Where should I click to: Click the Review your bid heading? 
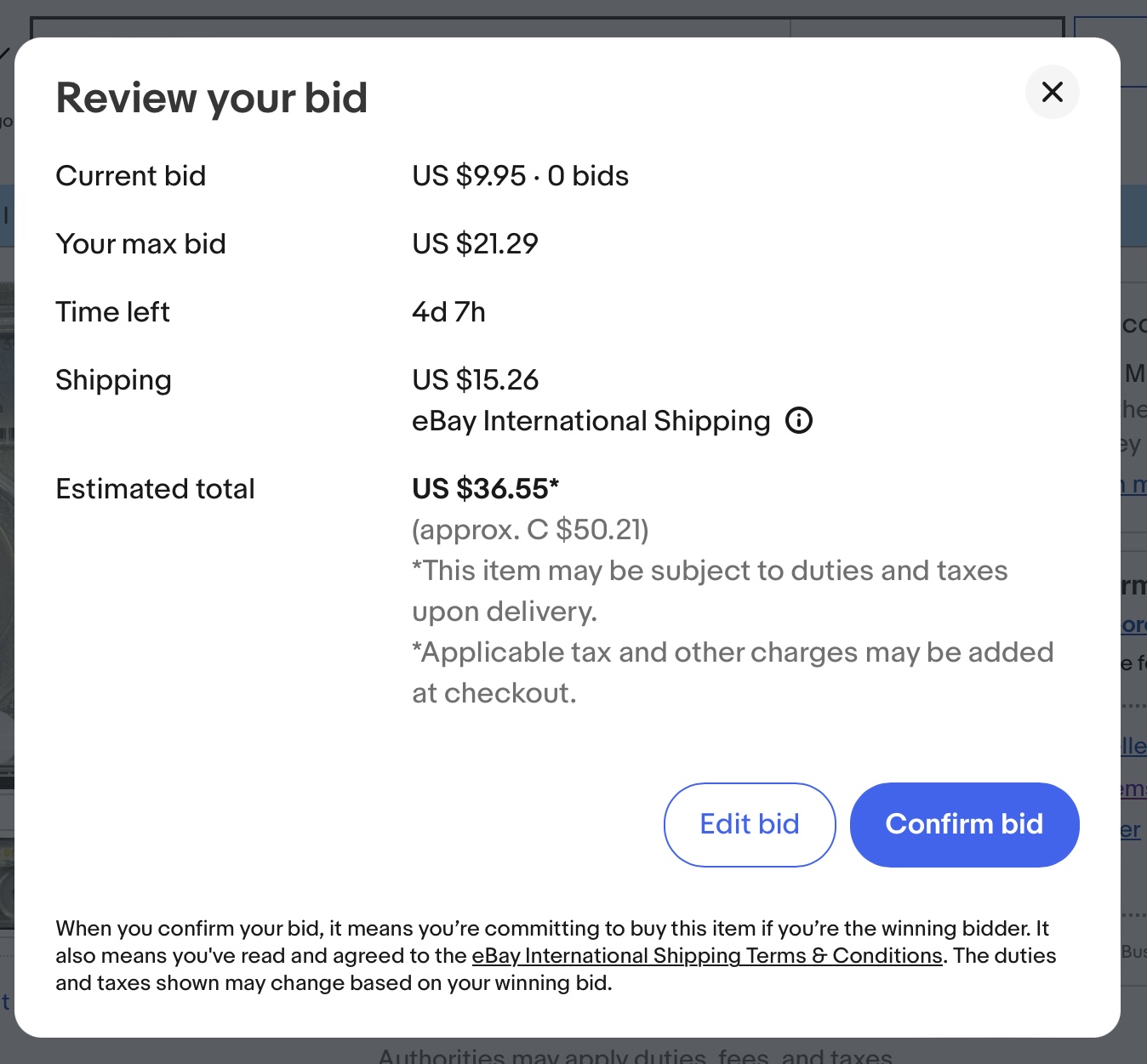(212, 97)
